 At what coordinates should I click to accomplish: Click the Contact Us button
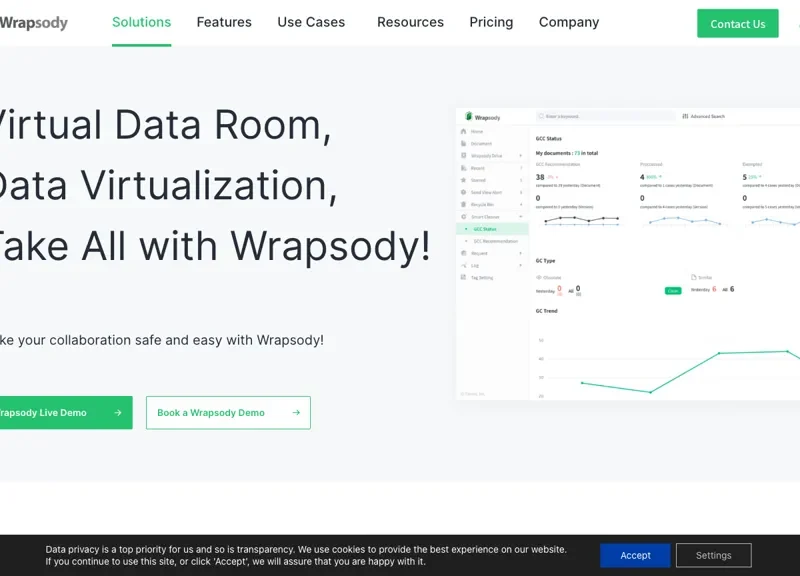[738, 24]
